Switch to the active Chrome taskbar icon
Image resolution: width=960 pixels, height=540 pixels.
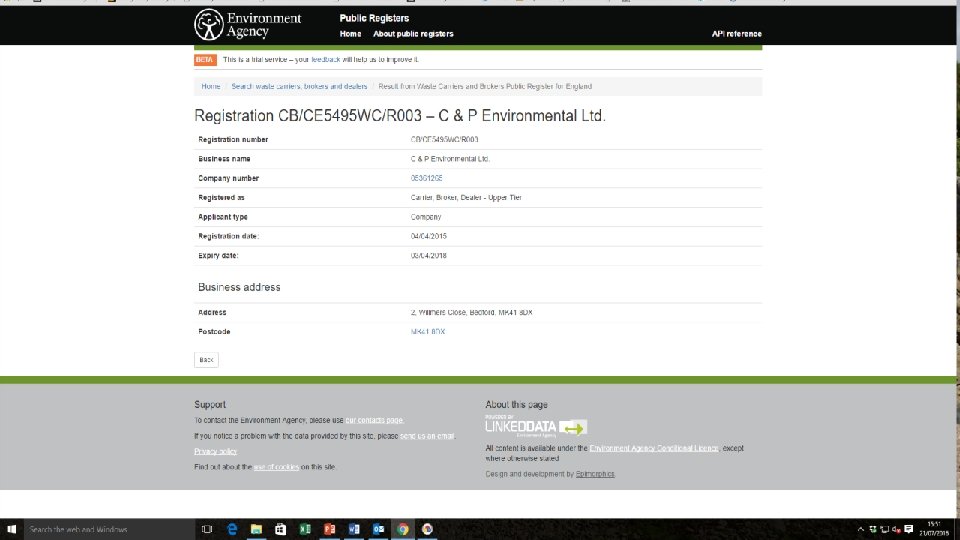pyautogui.click(x=403, y=529)
